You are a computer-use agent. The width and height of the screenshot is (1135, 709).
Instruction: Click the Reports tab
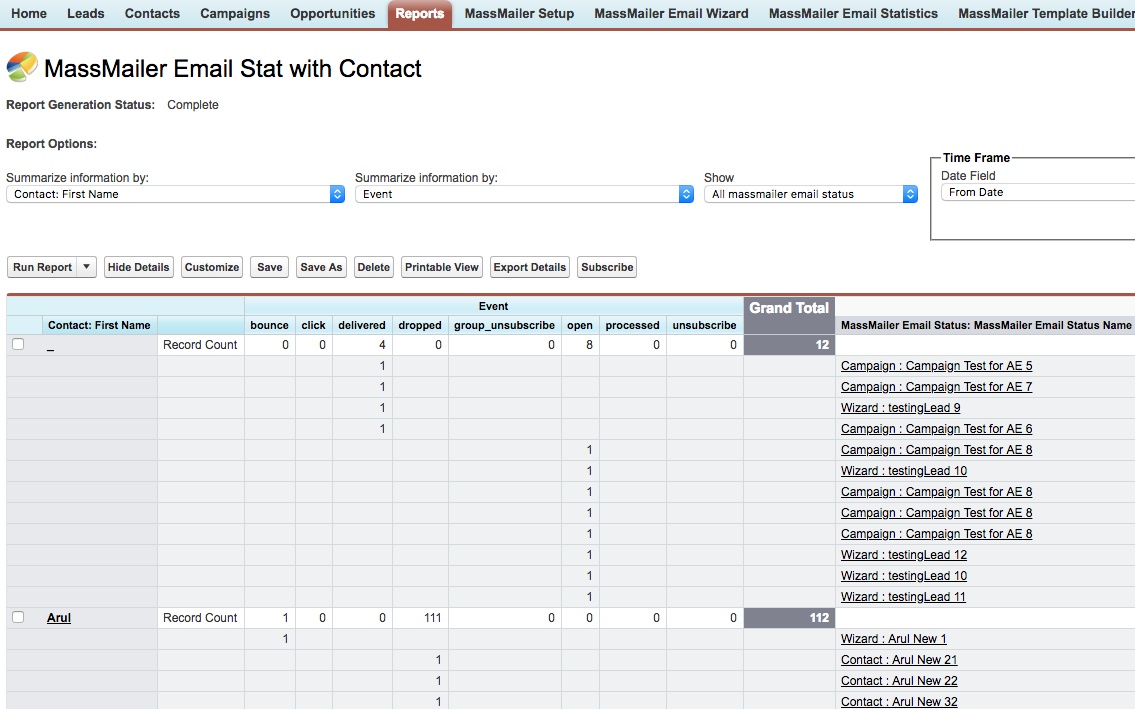(420, 14)
